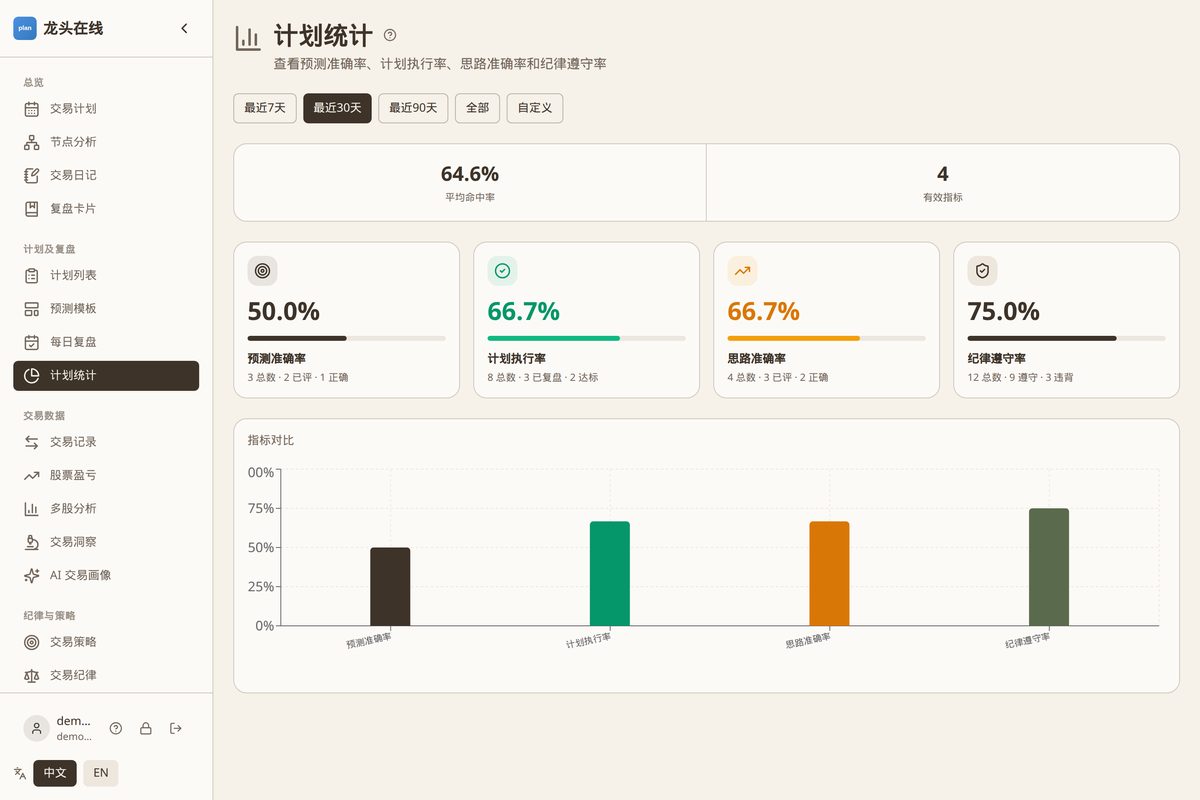Viewport: 1200px width, 800px height.
Task: Open 股票盈亏 in the sidebar
Action: tap(106, 475)
